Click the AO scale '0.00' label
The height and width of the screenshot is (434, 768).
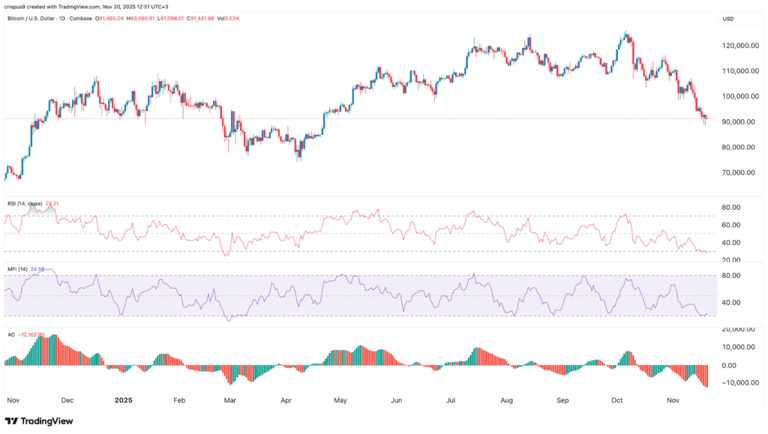729,365
